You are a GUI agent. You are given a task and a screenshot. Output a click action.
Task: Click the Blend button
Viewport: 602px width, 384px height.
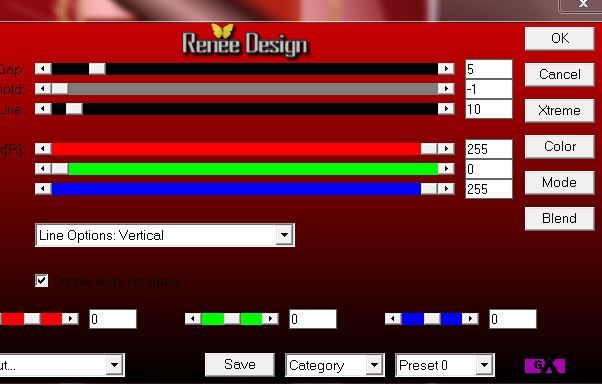[x=559, y=218]
